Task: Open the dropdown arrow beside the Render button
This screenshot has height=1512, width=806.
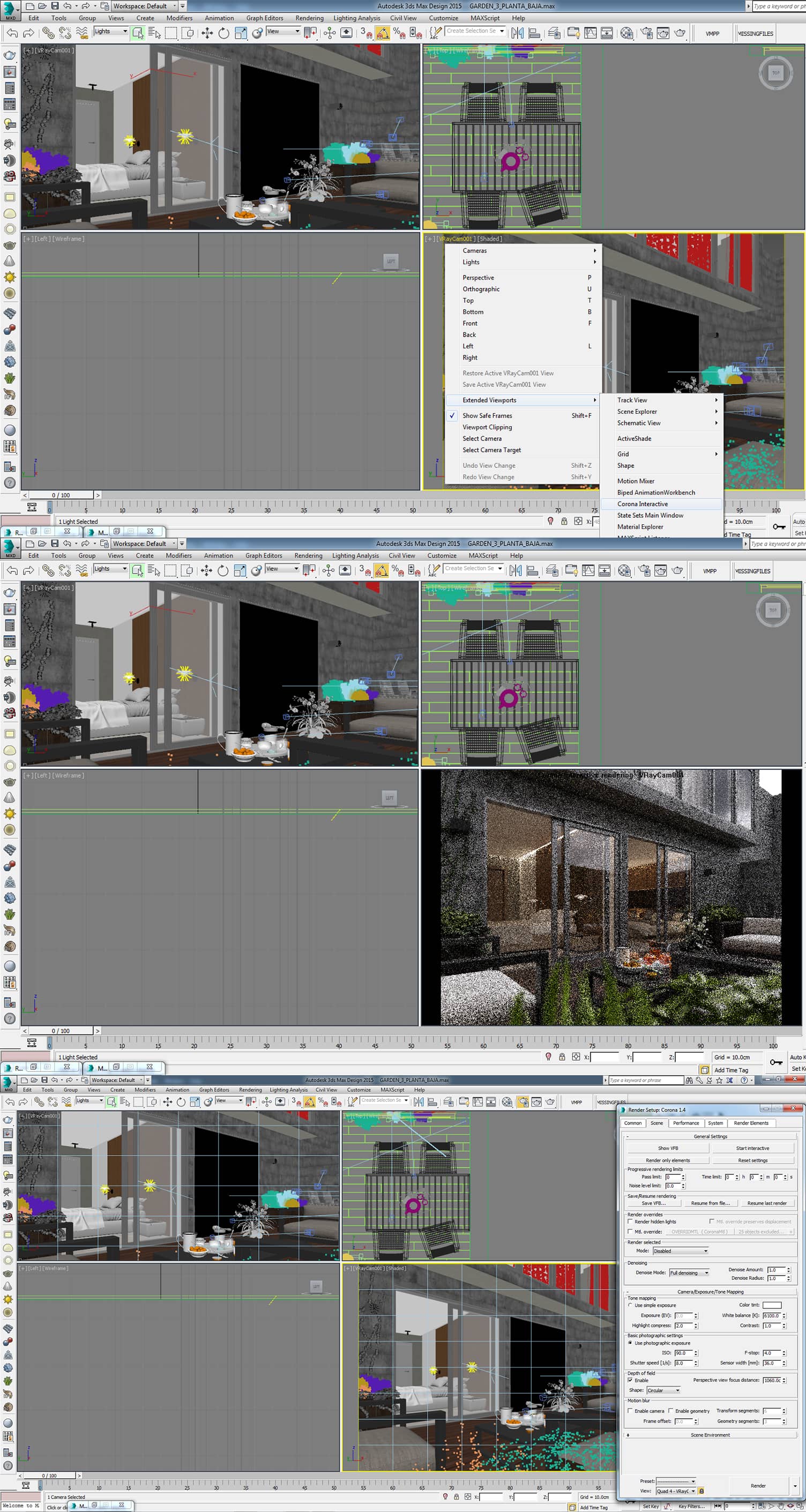Action: pyautogui.click(x=795, y=1486)
